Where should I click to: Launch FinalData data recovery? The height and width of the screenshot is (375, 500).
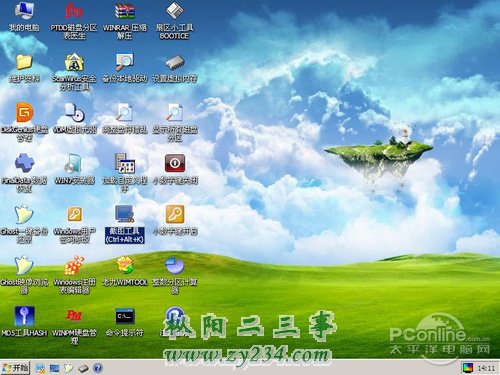tap(24, 163)
